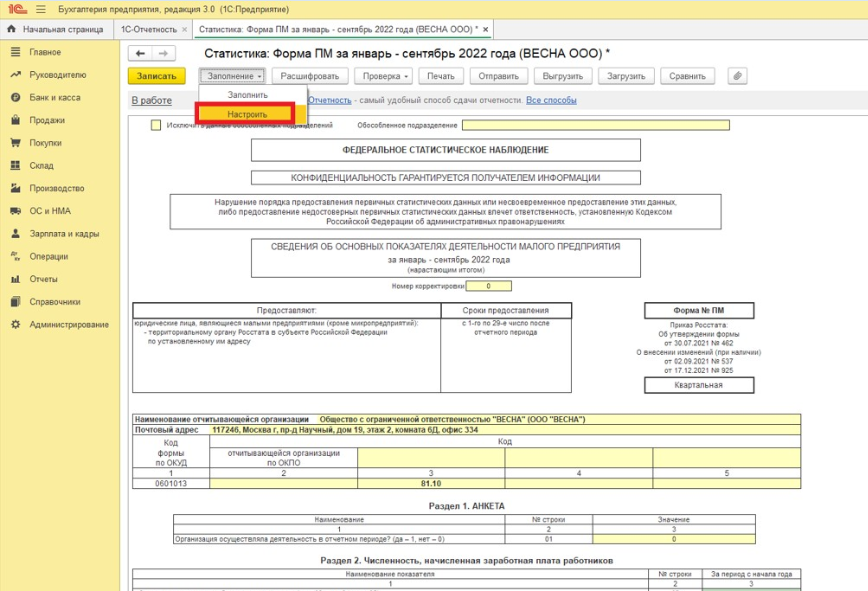The width and height of the screenshot is (868, 591).
Task: Click the Форма № ПМ box
Action: tap(699, 310)
